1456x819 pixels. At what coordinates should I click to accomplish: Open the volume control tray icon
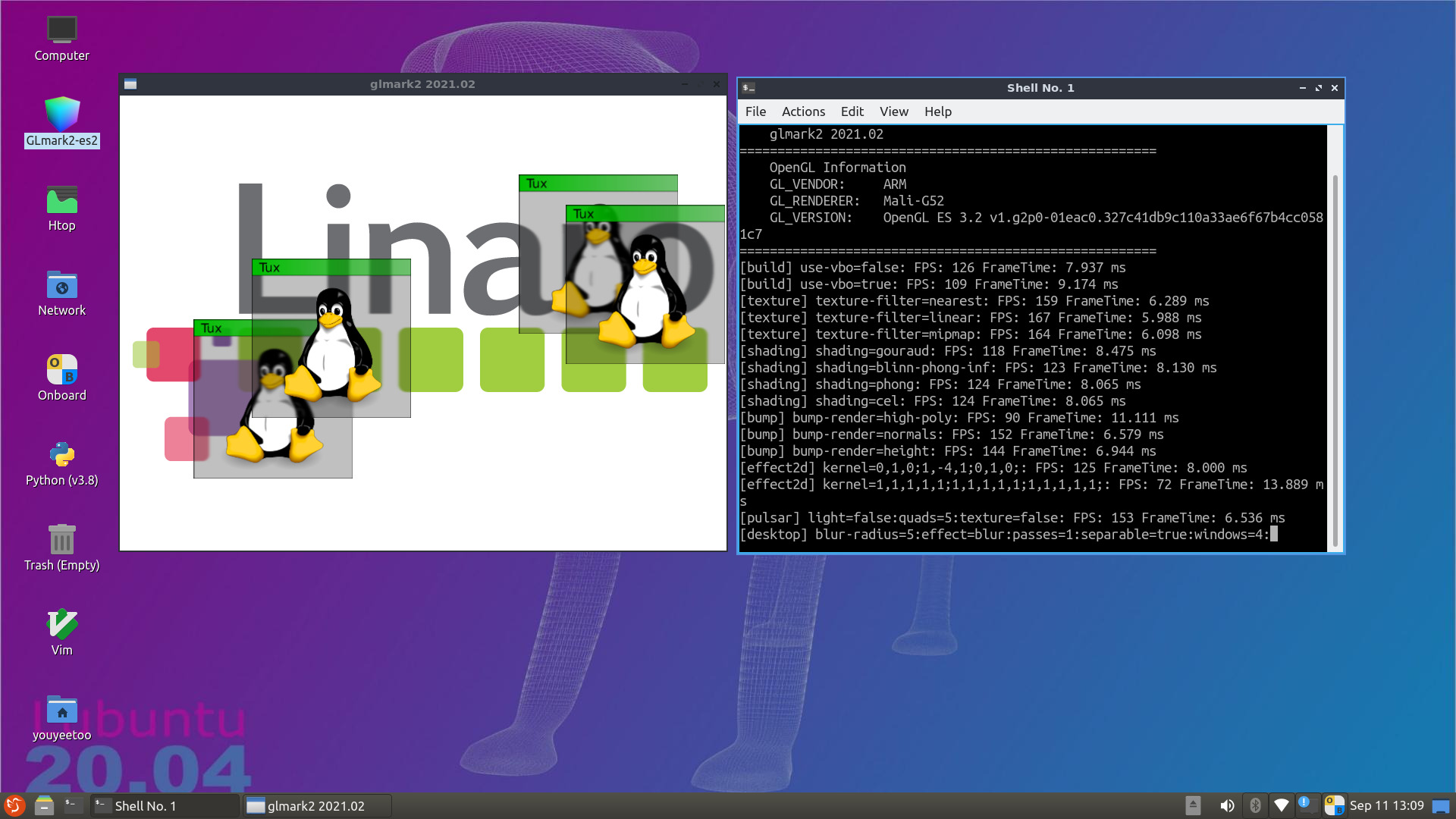[1226, 805]
